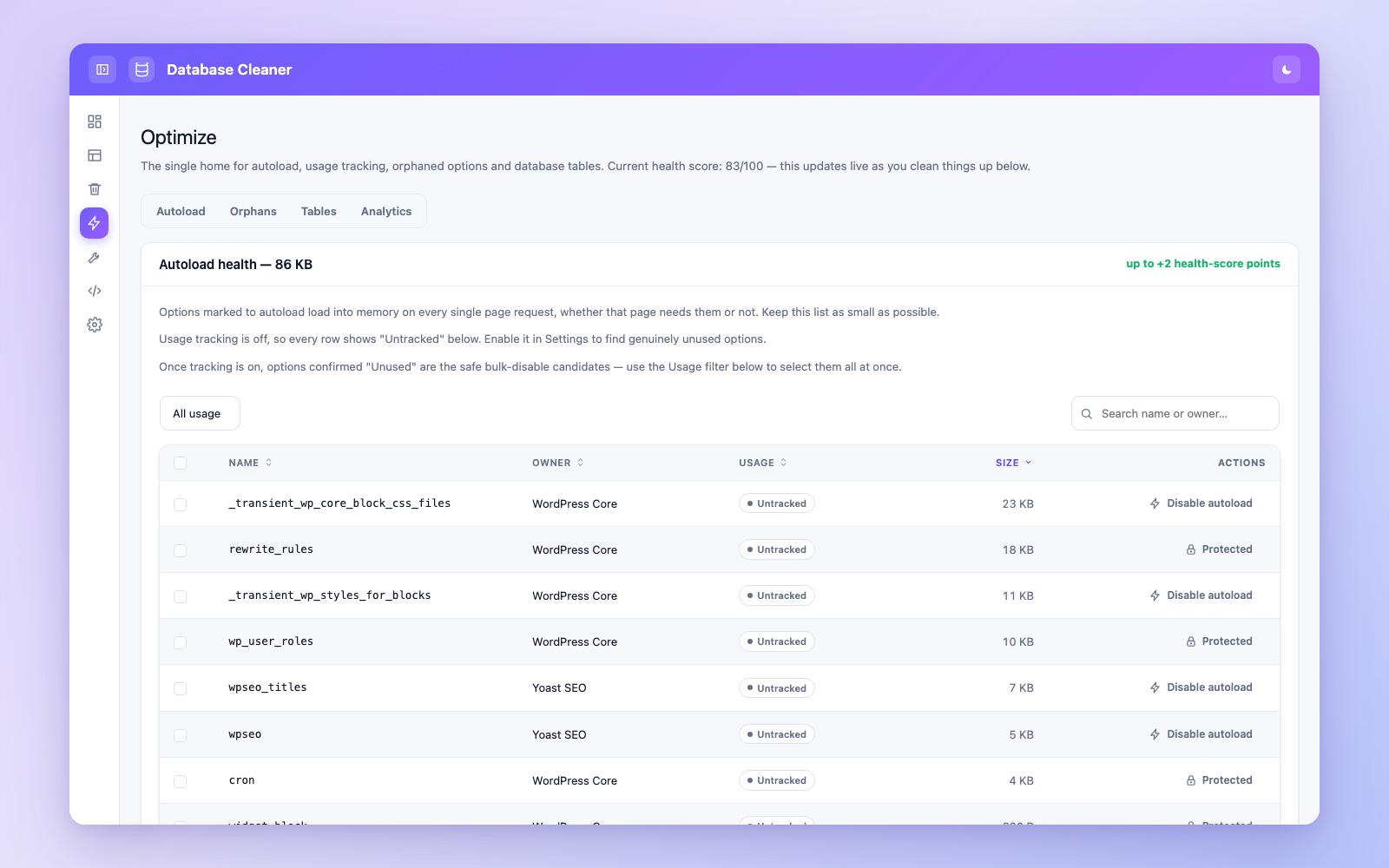1389x868 pixels.
Task: Click the magnifier icon in search box
Action: click(x=1087, y=414)
